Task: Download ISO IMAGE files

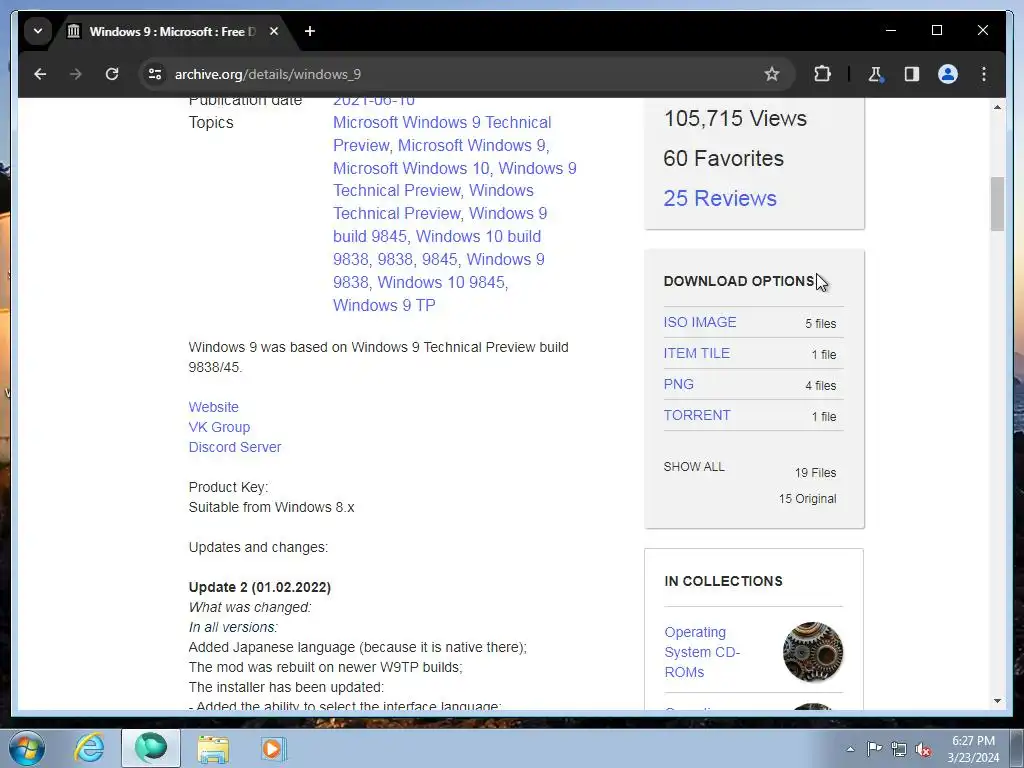Action: coord(700,323)
